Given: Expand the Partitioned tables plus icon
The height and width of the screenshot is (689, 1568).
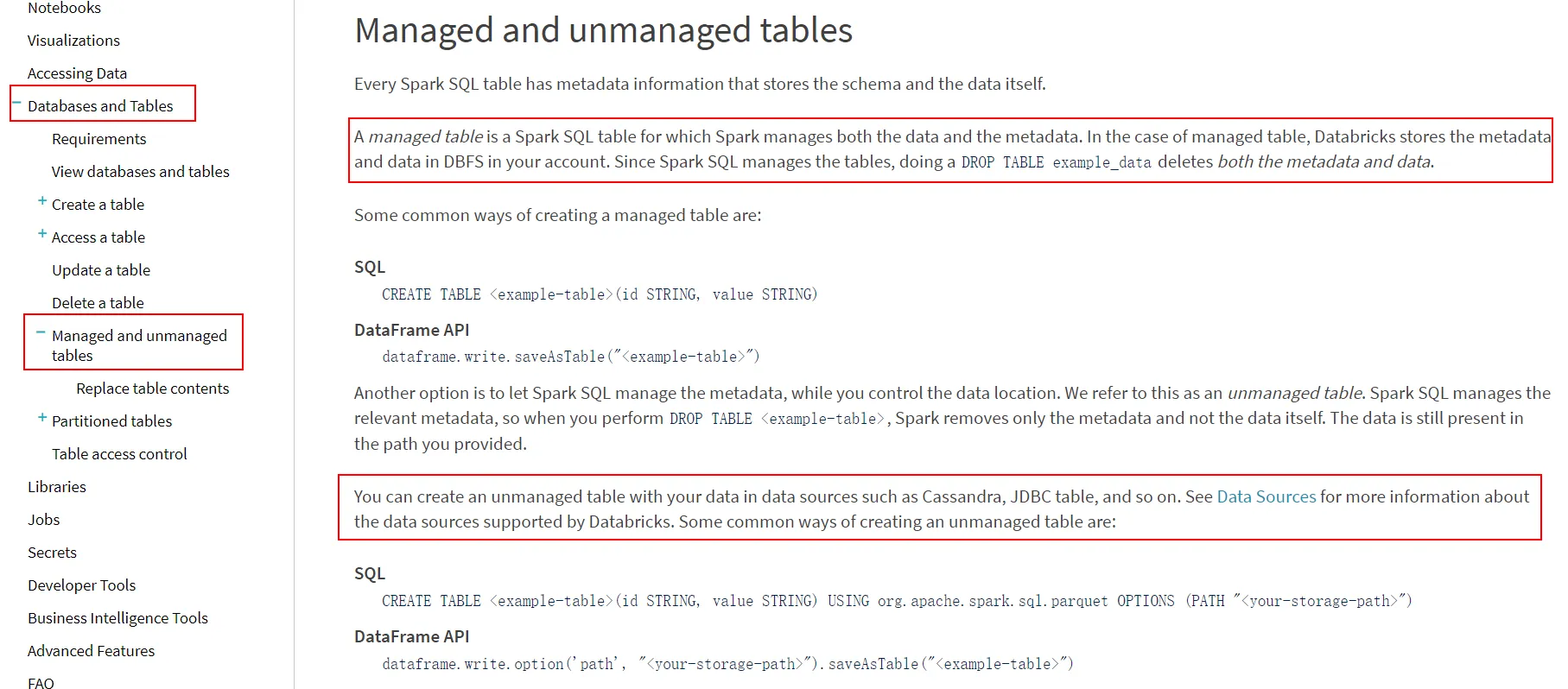Looking at the screenshot, I should (41, 418).
